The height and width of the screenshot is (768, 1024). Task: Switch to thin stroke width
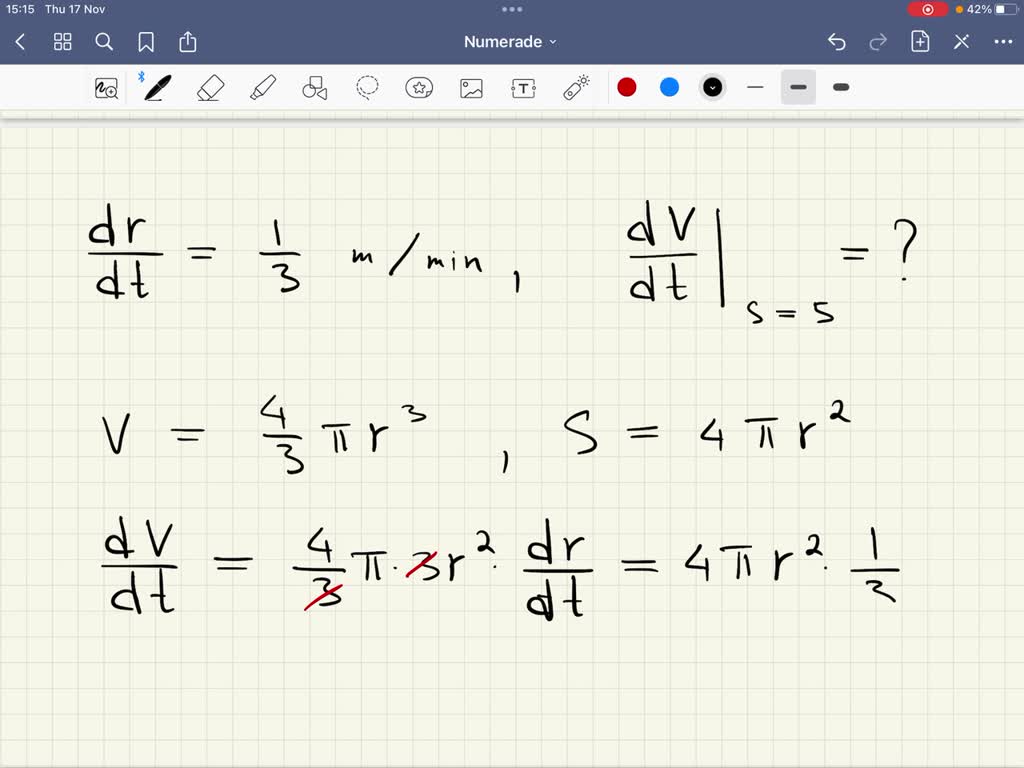point(755,87)
